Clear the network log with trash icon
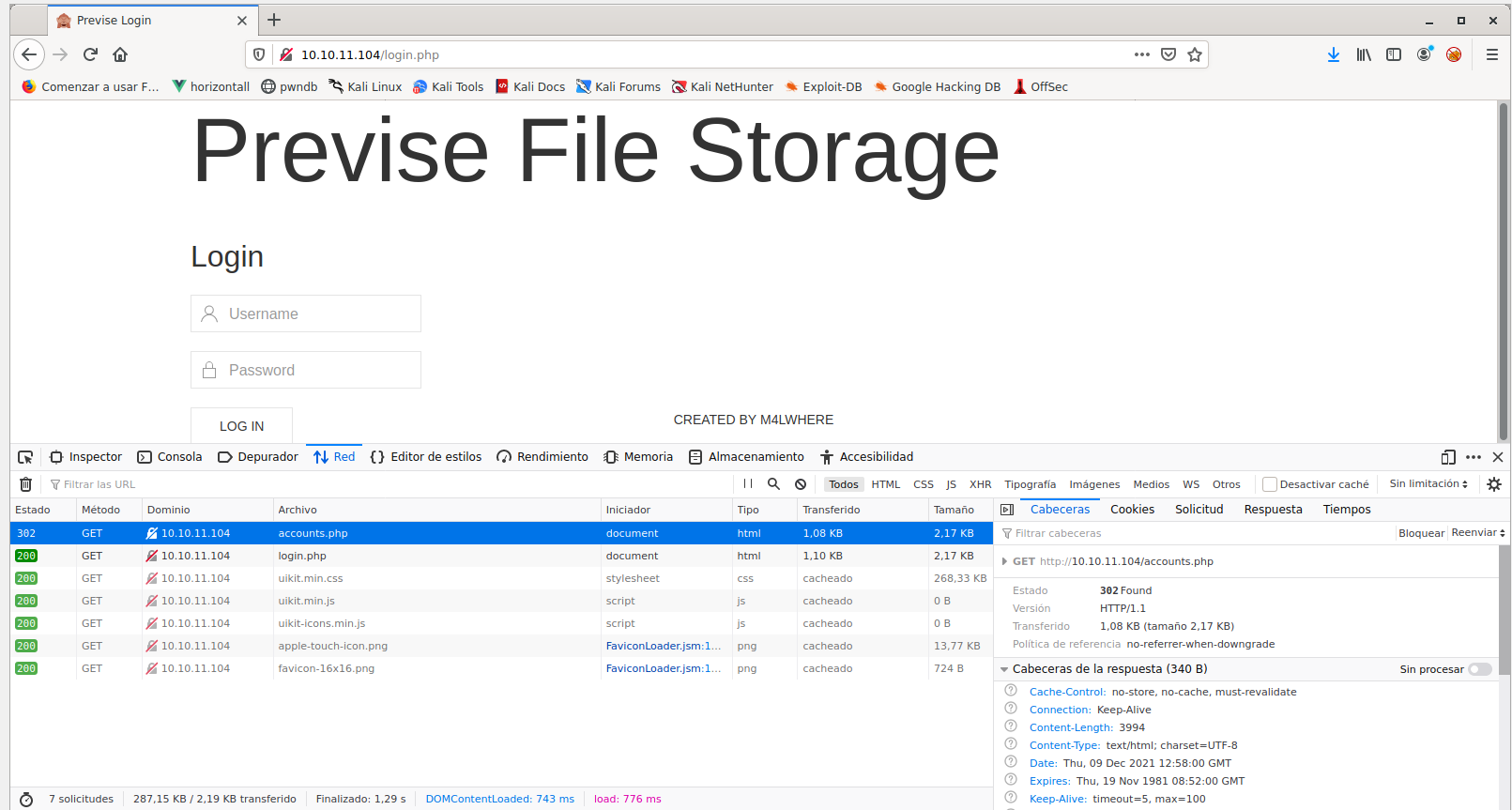Screen dimensions: 1512x810 [x=26, y=484]
